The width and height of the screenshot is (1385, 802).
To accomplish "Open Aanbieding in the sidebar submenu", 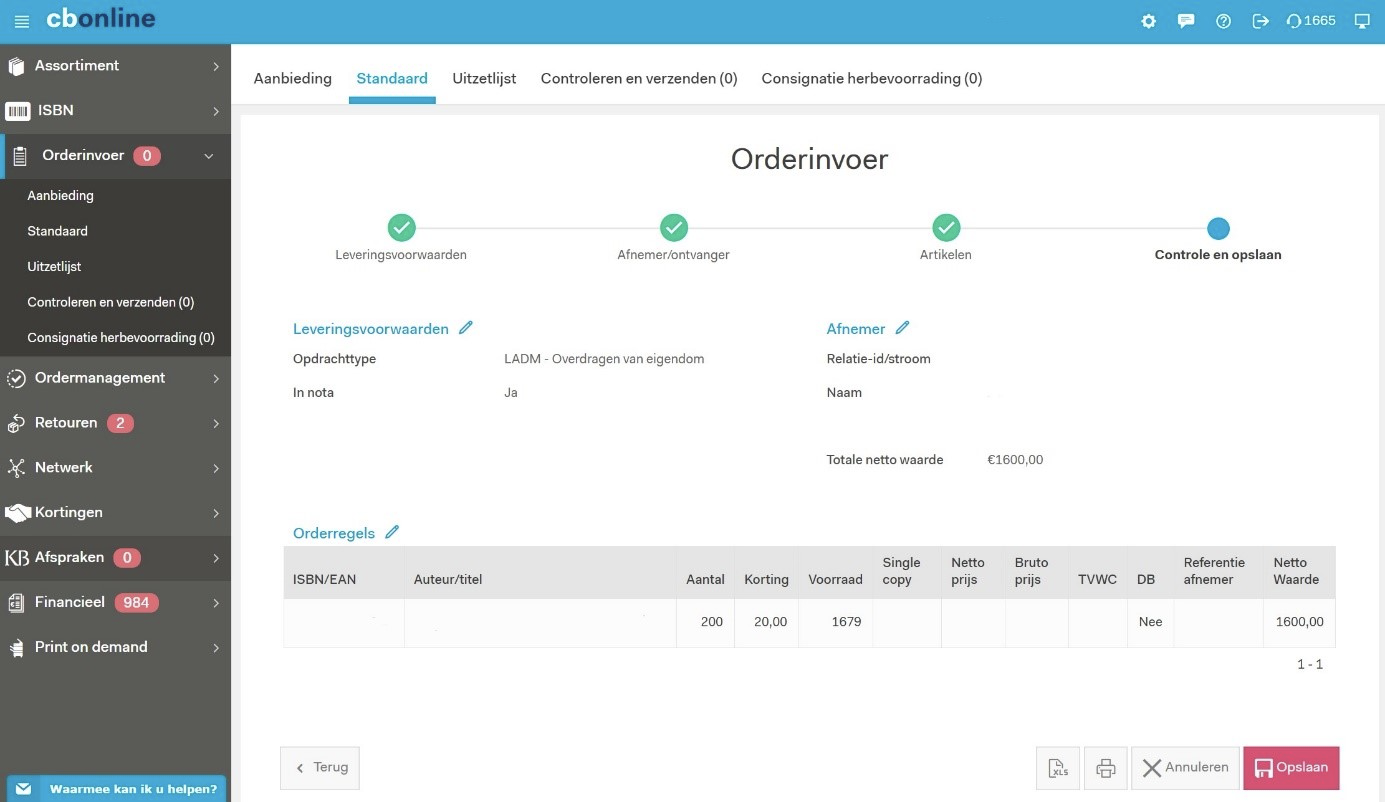I will [60, 196].
